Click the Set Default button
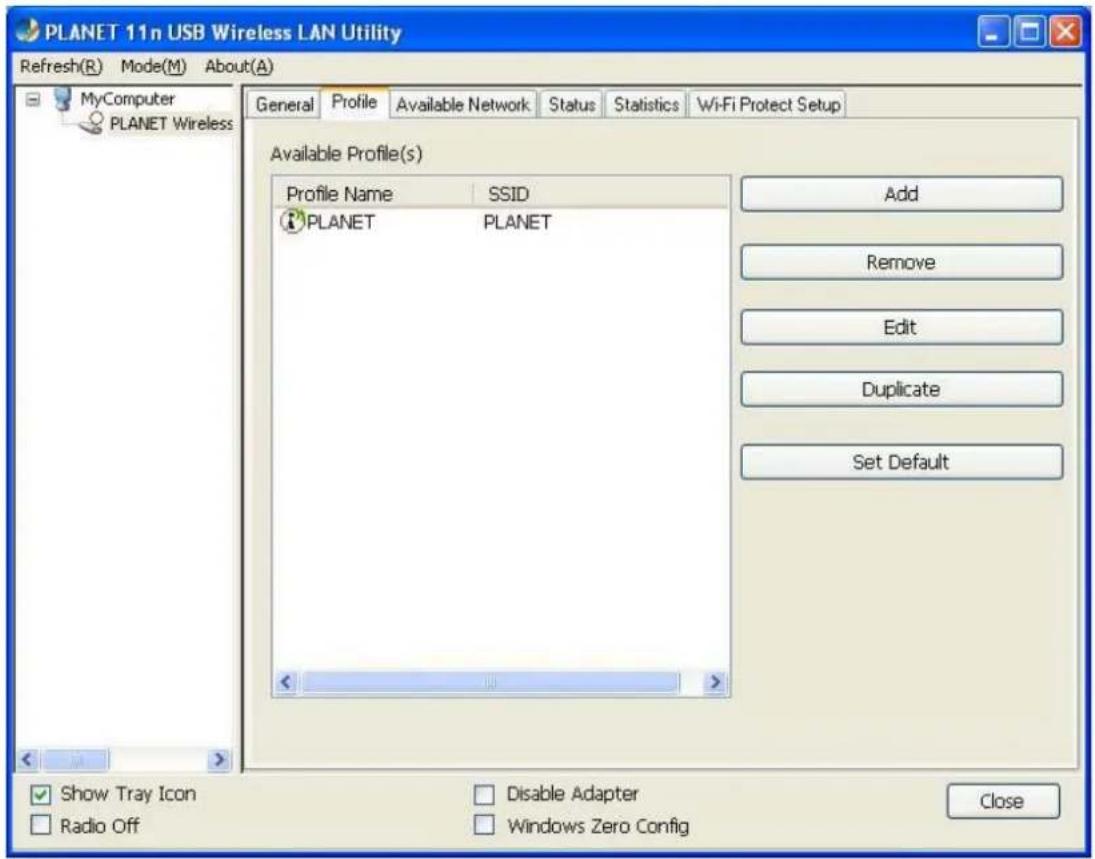 pyautogui.click(x=902, y=462)
